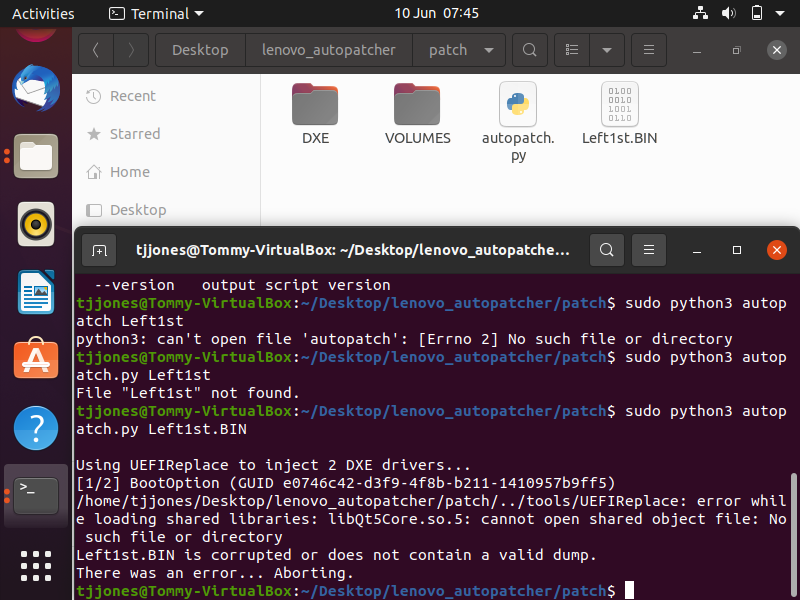The width and height of the screenshot is (800, 600).
Task: Open the Files hamburger menu
Action: (649, 50)
